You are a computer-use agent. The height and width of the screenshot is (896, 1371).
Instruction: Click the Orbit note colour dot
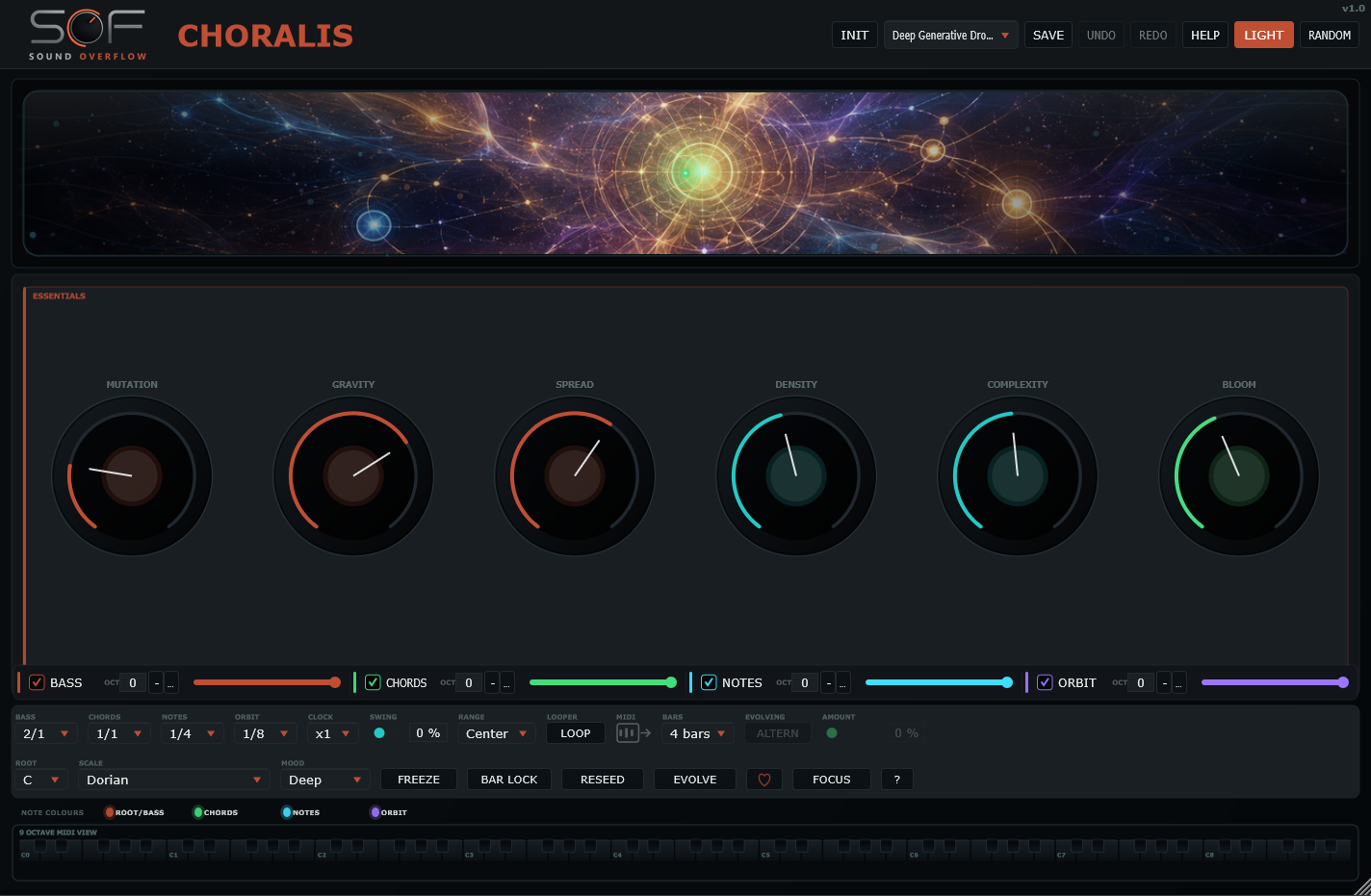pyautogui.click(x=375, y=812)
